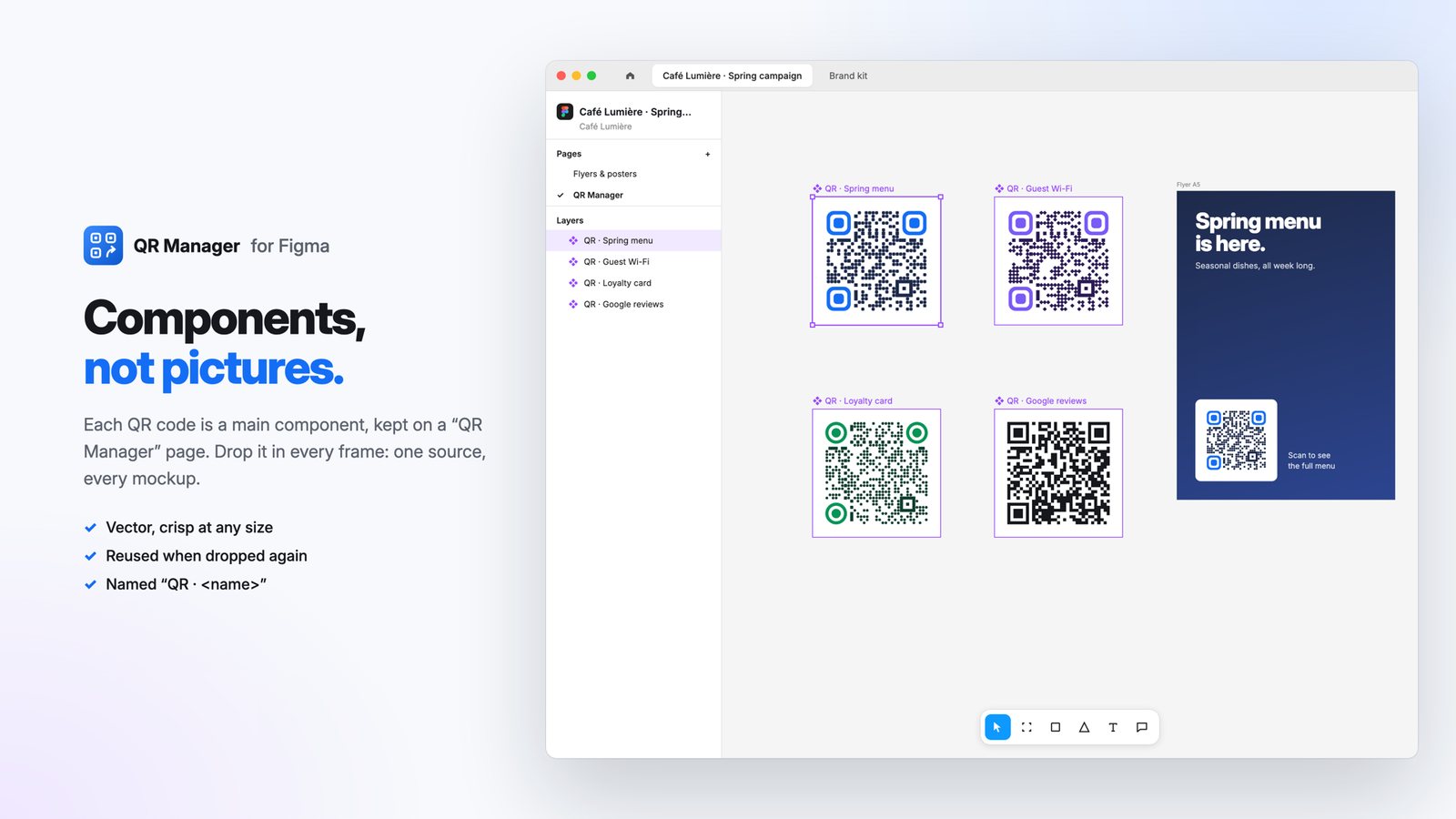Click the Layers section header
1456x819 pixels.
pos(570,220)
